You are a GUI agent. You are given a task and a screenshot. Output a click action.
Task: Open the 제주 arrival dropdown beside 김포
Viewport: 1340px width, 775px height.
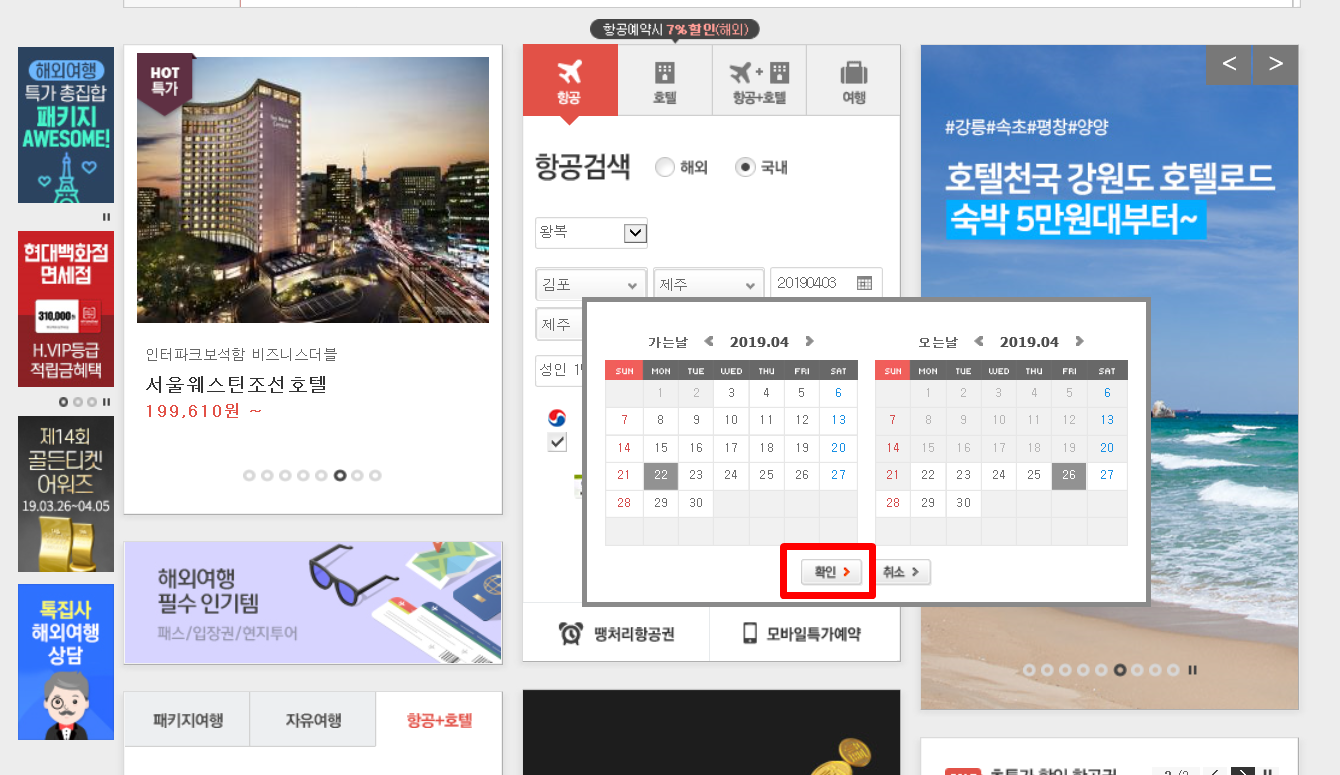click(709, 285)
